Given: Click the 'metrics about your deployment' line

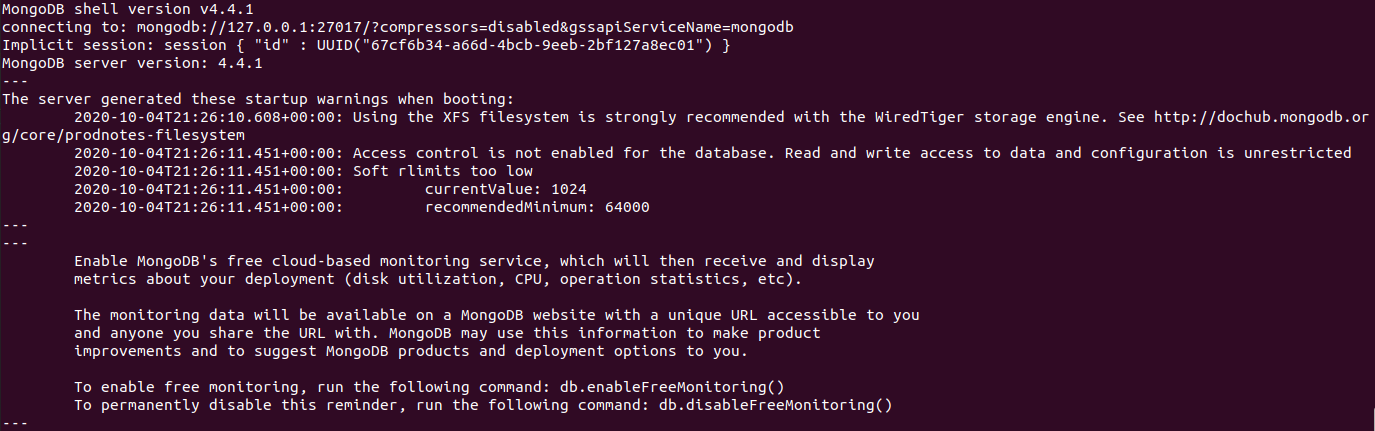Looking at the screenshot, I should (x=438, y=279).
